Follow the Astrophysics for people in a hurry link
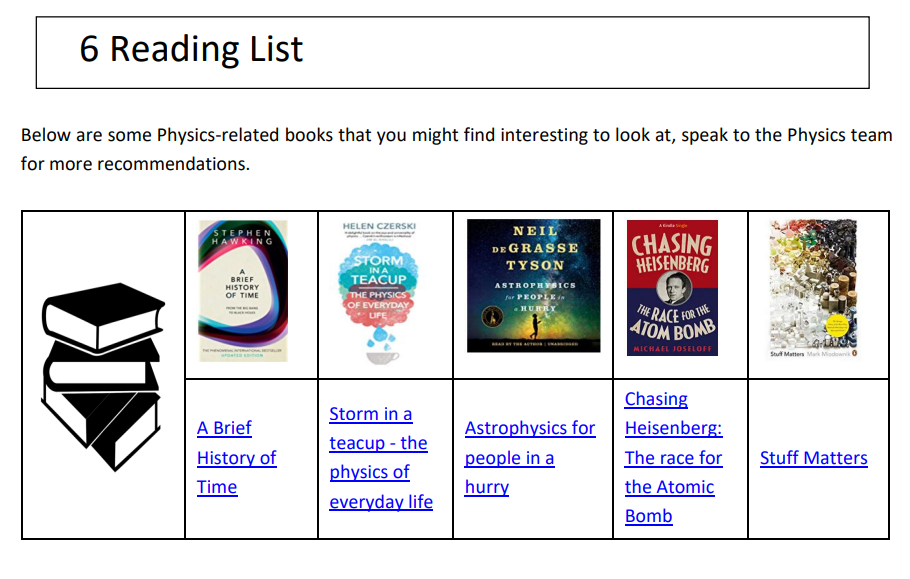The image size is (910, 579). (x=530, y=458)
